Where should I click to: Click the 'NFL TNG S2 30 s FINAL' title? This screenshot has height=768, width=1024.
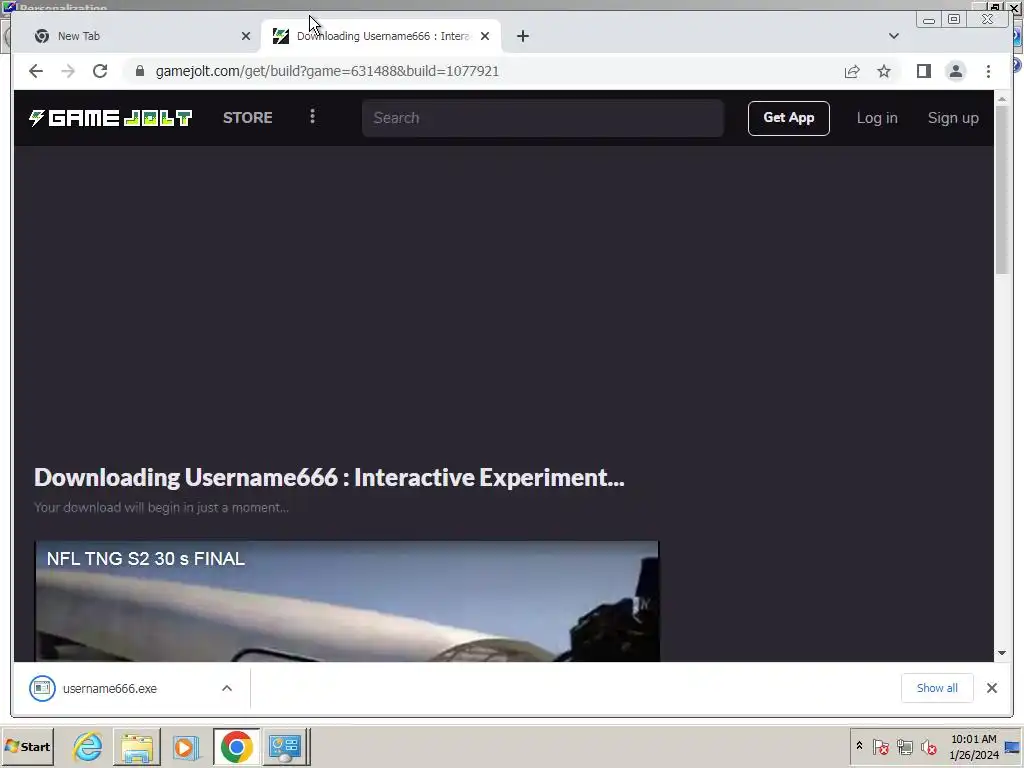pos(146,559)
